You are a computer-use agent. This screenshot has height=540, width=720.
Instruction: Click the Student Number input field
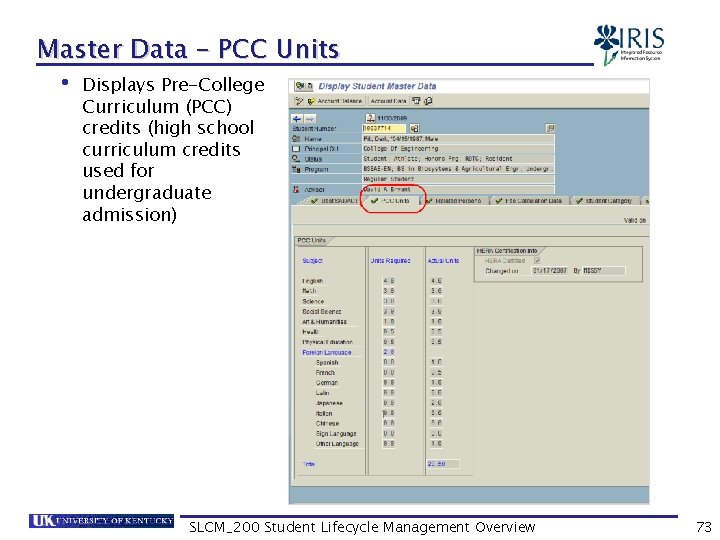coord(384,129)
